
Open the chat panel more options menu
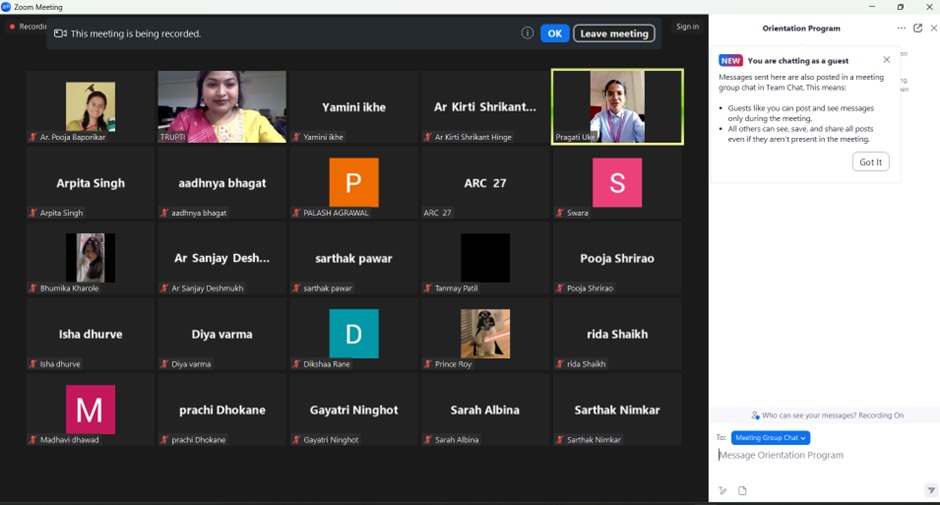pyautogui.click(x=901, y=28)
